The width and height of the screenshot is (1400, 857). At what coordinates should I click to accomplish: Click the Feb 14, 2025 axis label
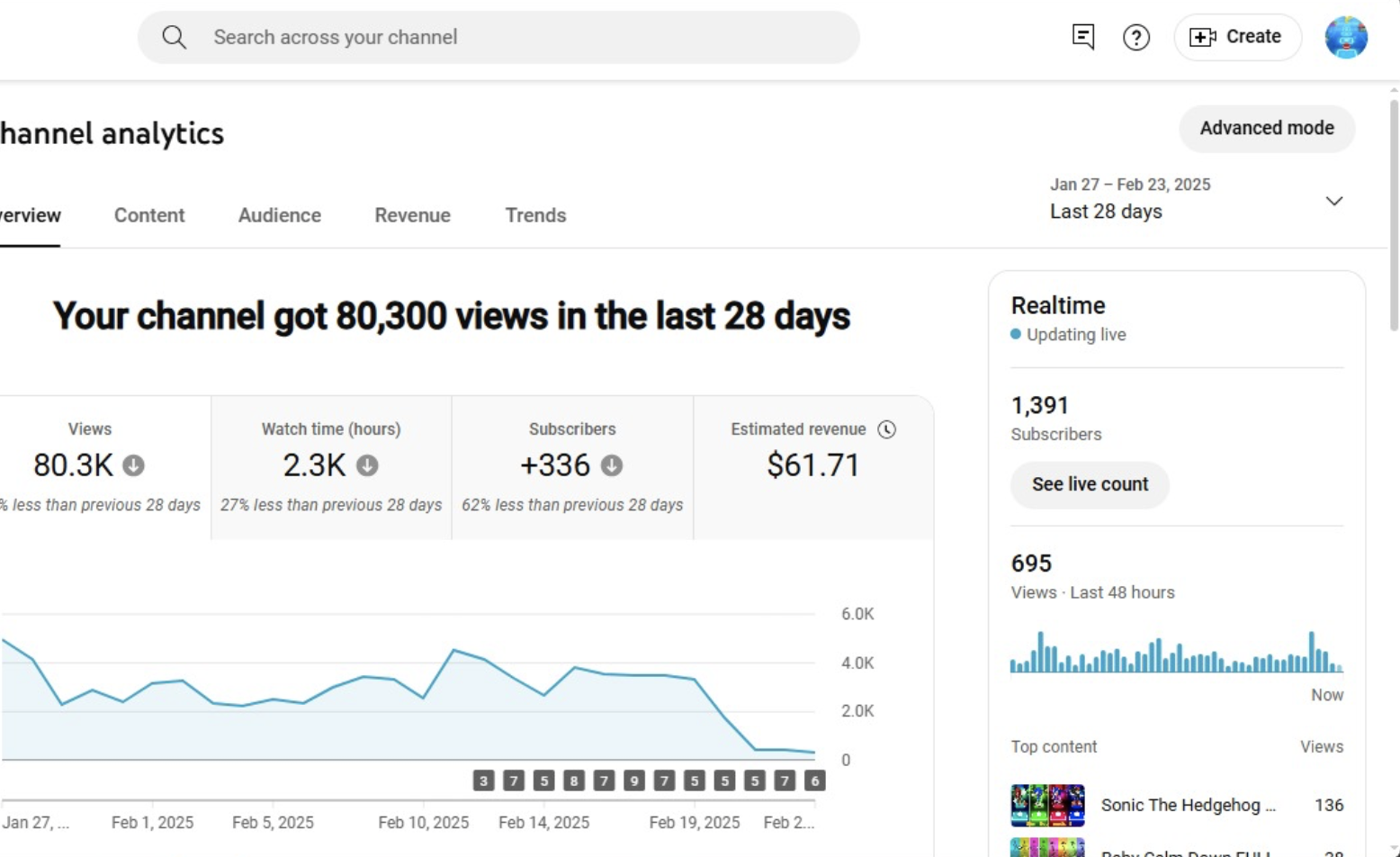(543, 823)
